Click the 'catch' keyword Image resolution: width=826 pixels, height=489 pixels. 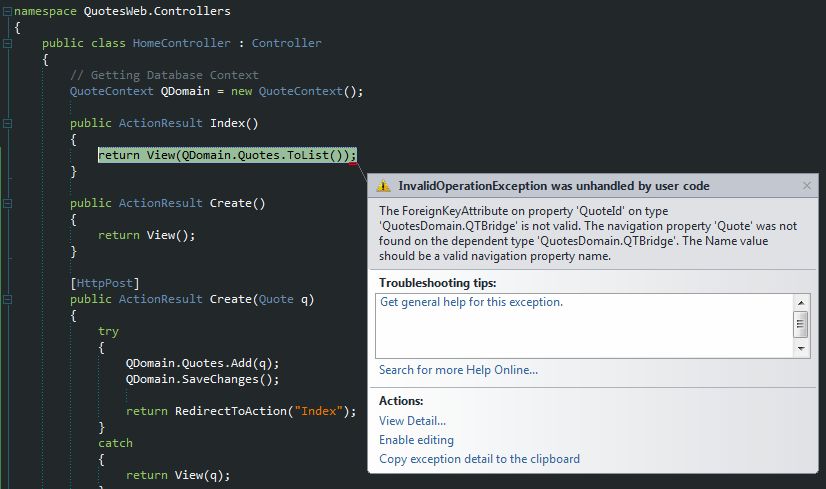(115, 443)
